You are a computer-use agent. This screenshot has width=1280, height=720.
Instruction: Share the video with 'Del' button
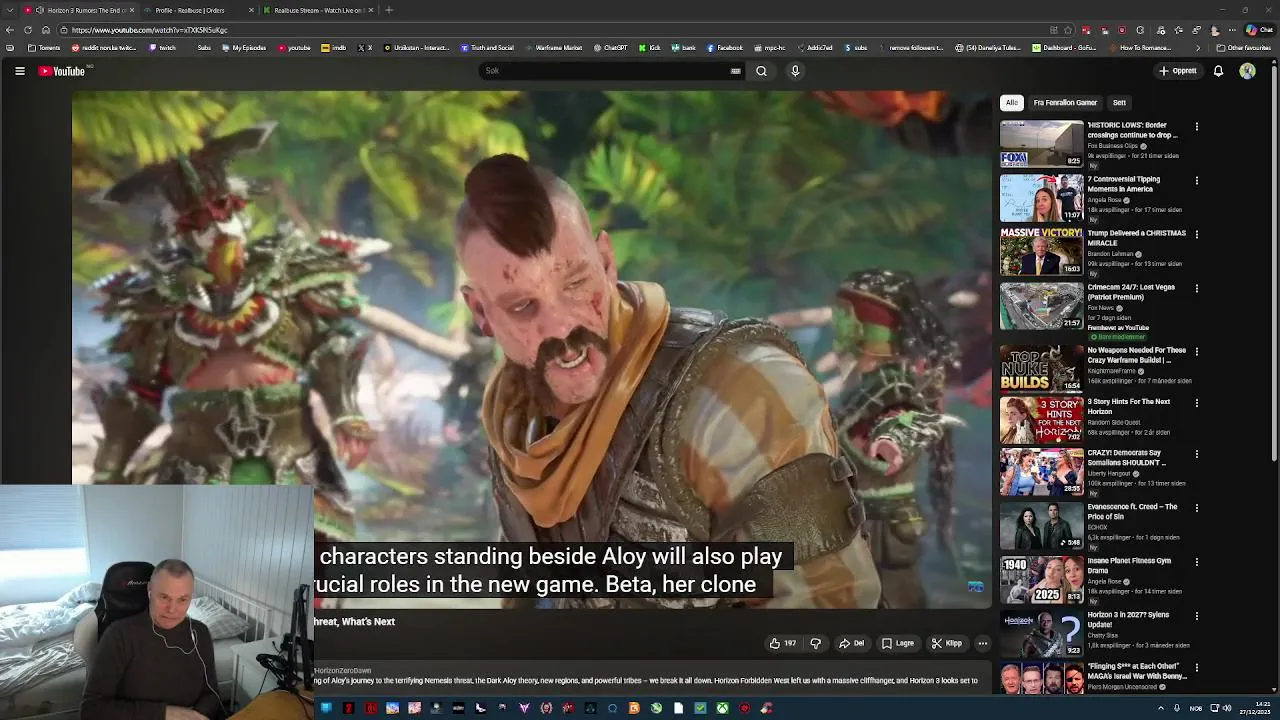(851, 643)
